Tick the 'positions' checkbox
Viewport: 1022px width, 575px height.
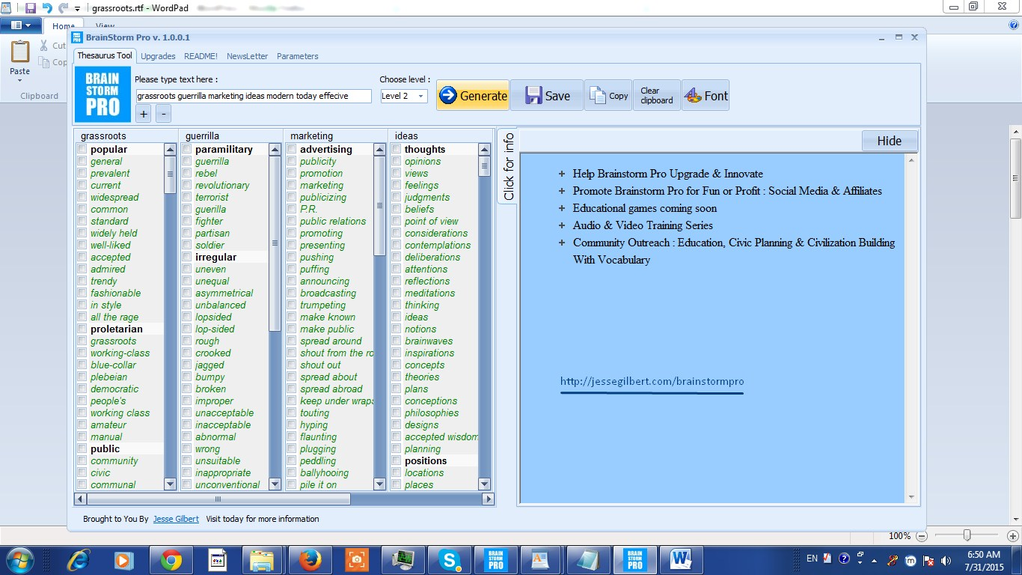tap(396, 461)
